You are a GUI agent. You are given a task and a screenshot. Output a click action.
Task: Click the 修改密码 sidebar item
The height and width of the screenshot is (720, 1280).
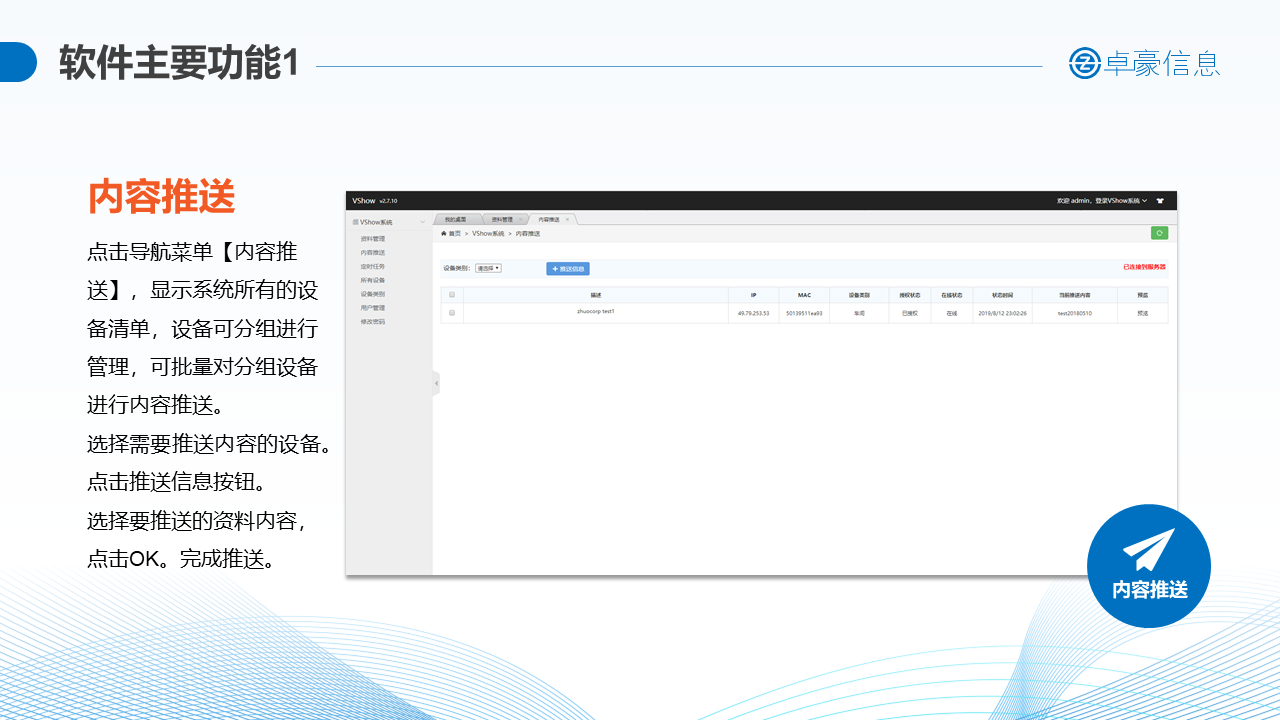click(x=372, y=322)
